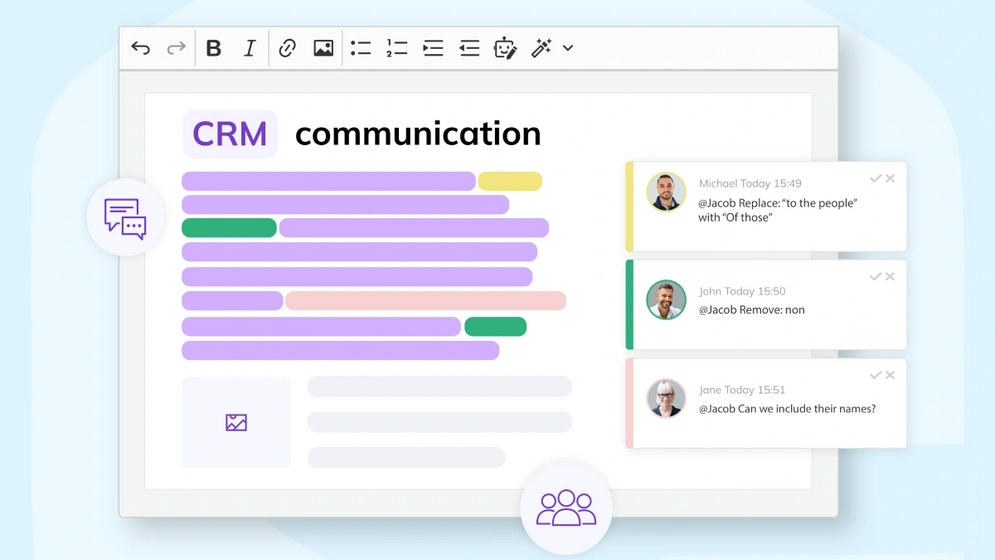Apply numbered list formatting
Image resolution: width=995 pixels, height=560 pixels.
pos(397,48)
